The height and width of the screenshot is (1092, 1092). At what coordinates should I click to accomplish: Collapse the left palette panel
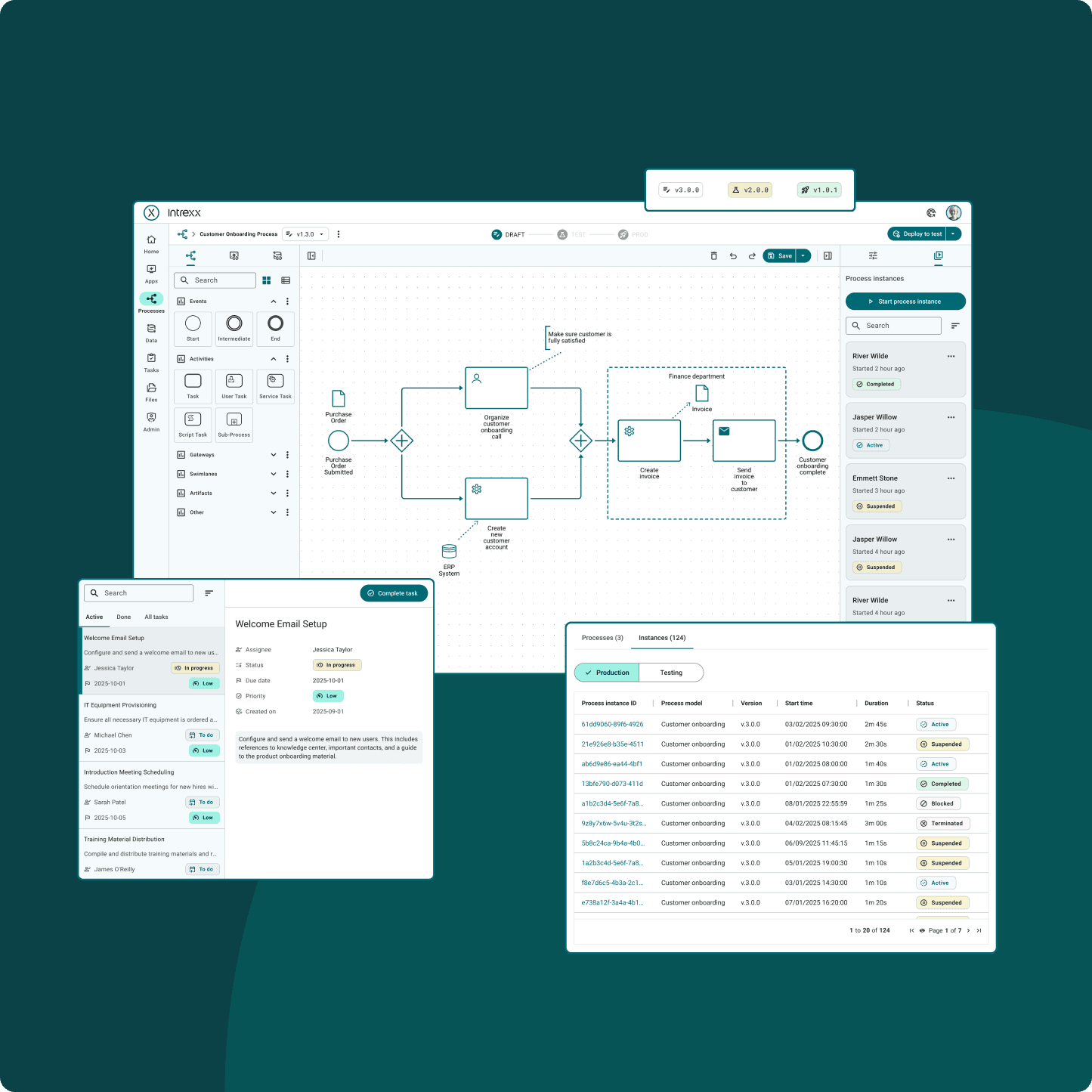point(311,256)
